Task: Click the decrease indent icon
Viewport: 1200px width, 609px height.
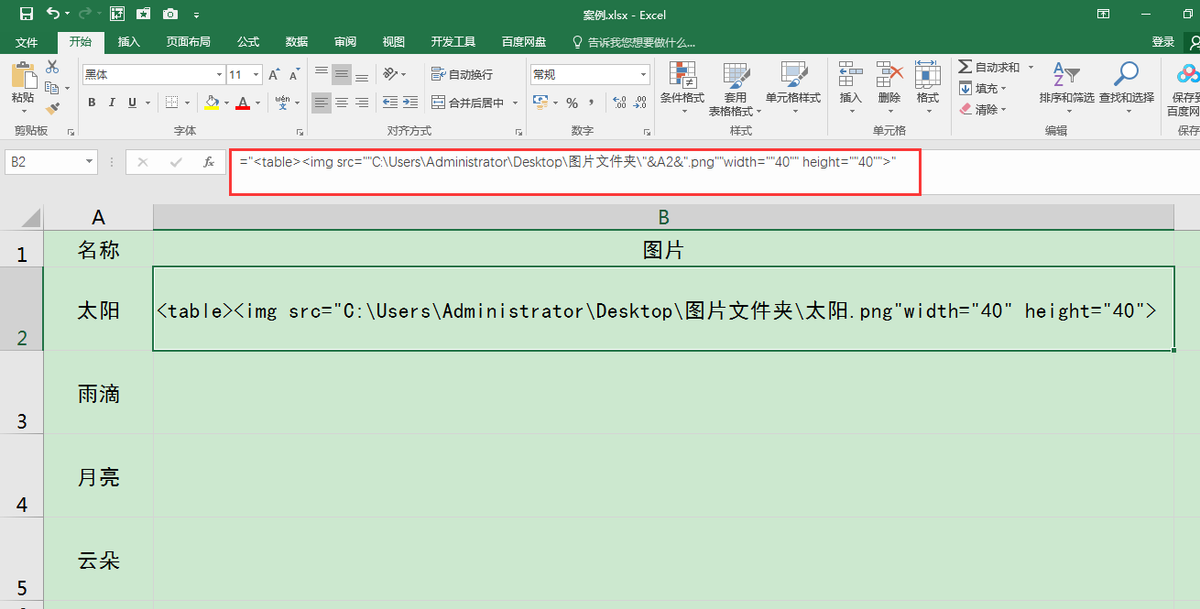Action: click(390, 102)
